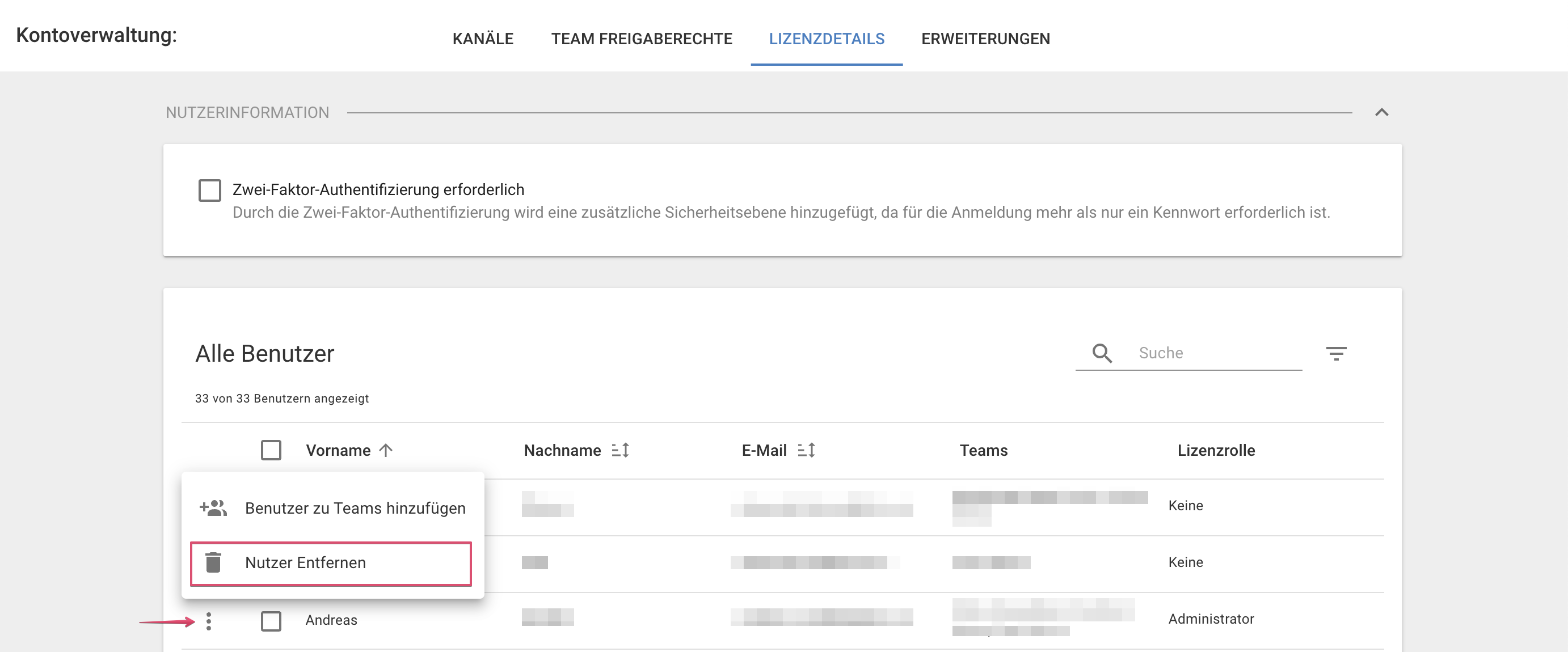
Task: Click the Nachname column header label
Action: 562,451
